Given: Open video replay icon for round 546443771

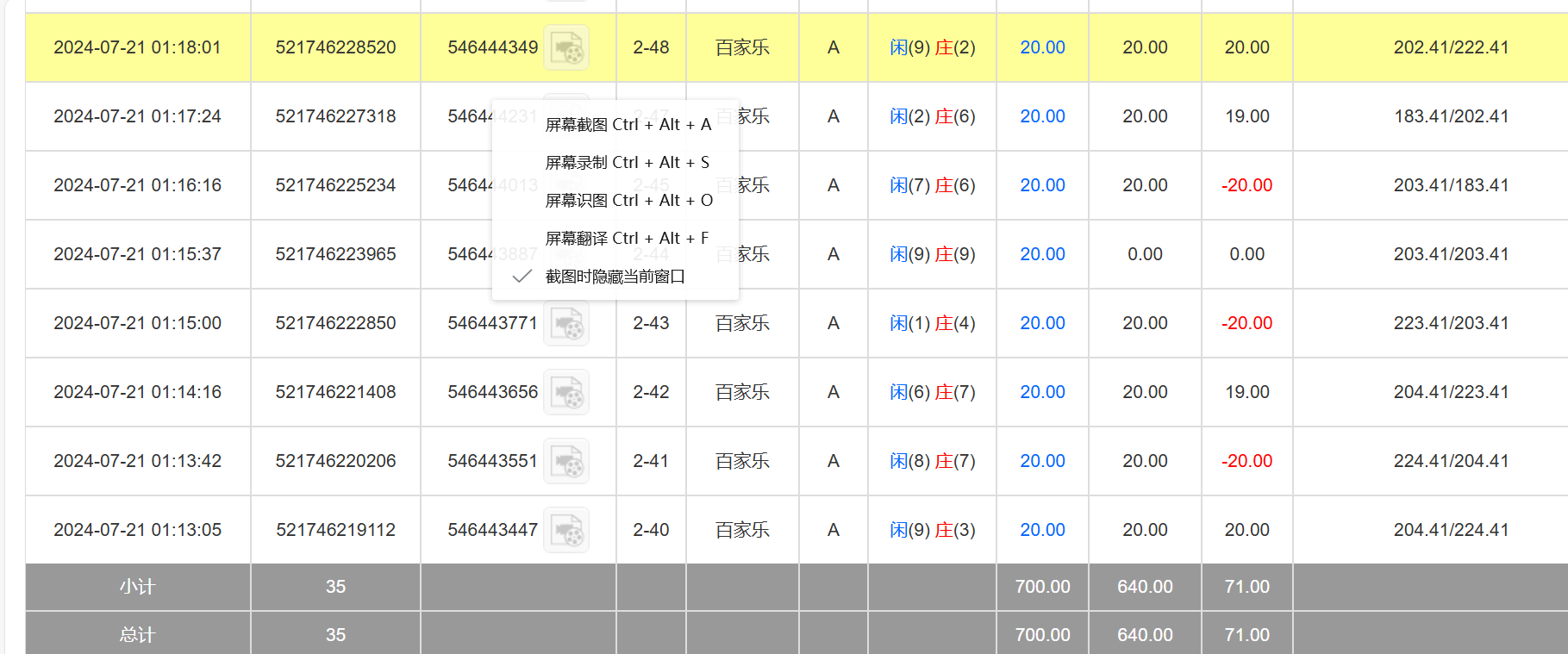Looking at the screenshot, I should pos(566,324).
